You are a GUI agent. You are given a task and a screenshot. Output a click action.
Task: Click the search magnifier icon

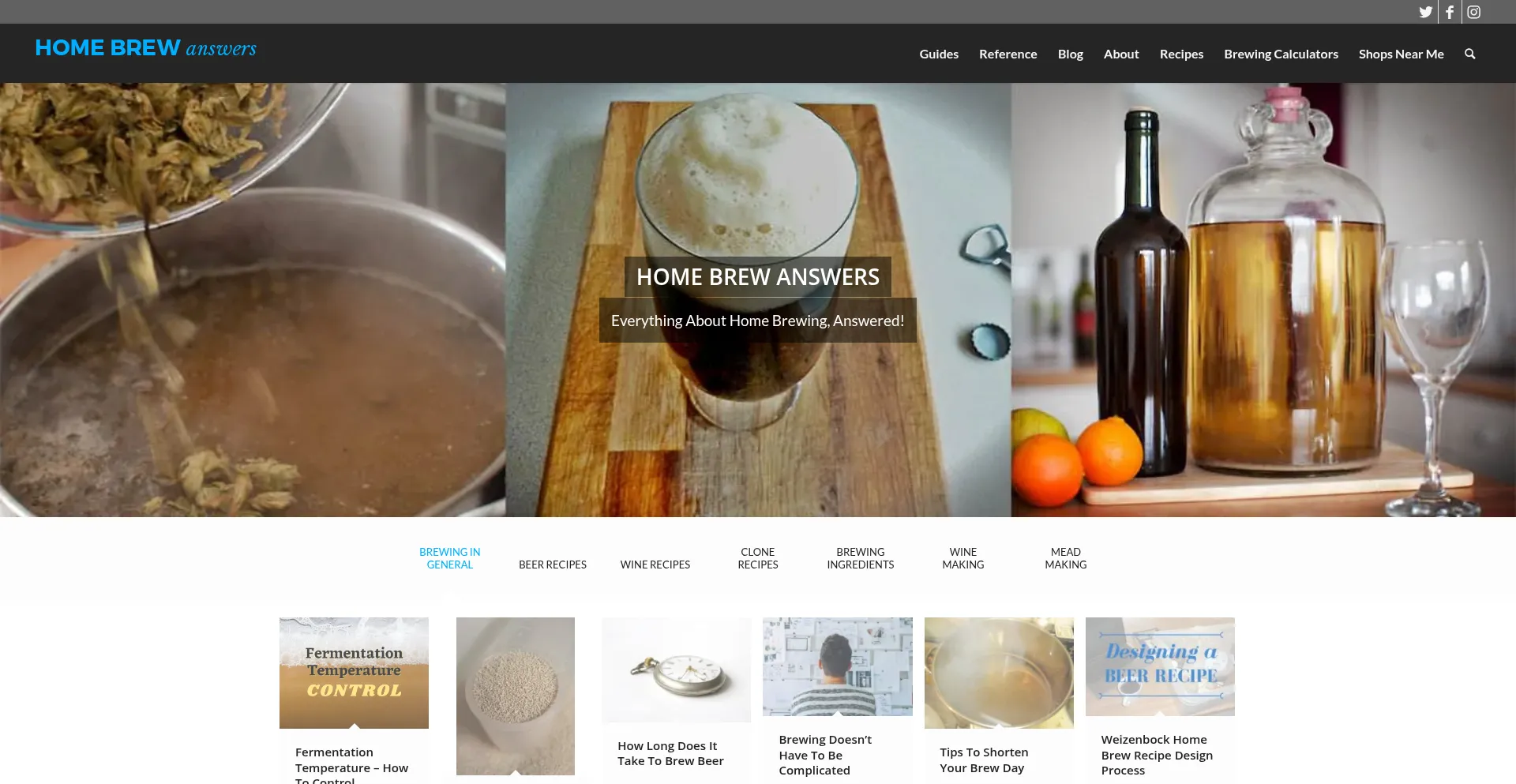1469,54
